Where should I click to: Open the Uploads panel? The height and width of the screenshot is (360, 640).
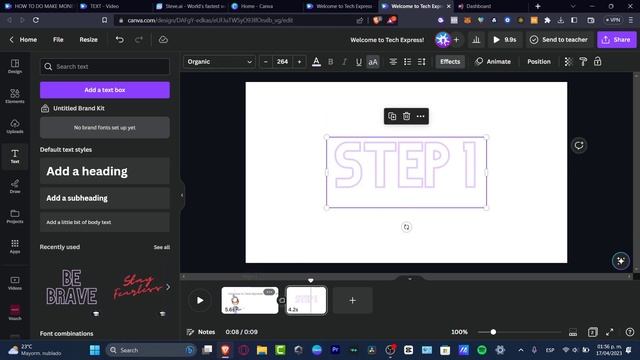(15, 126)
